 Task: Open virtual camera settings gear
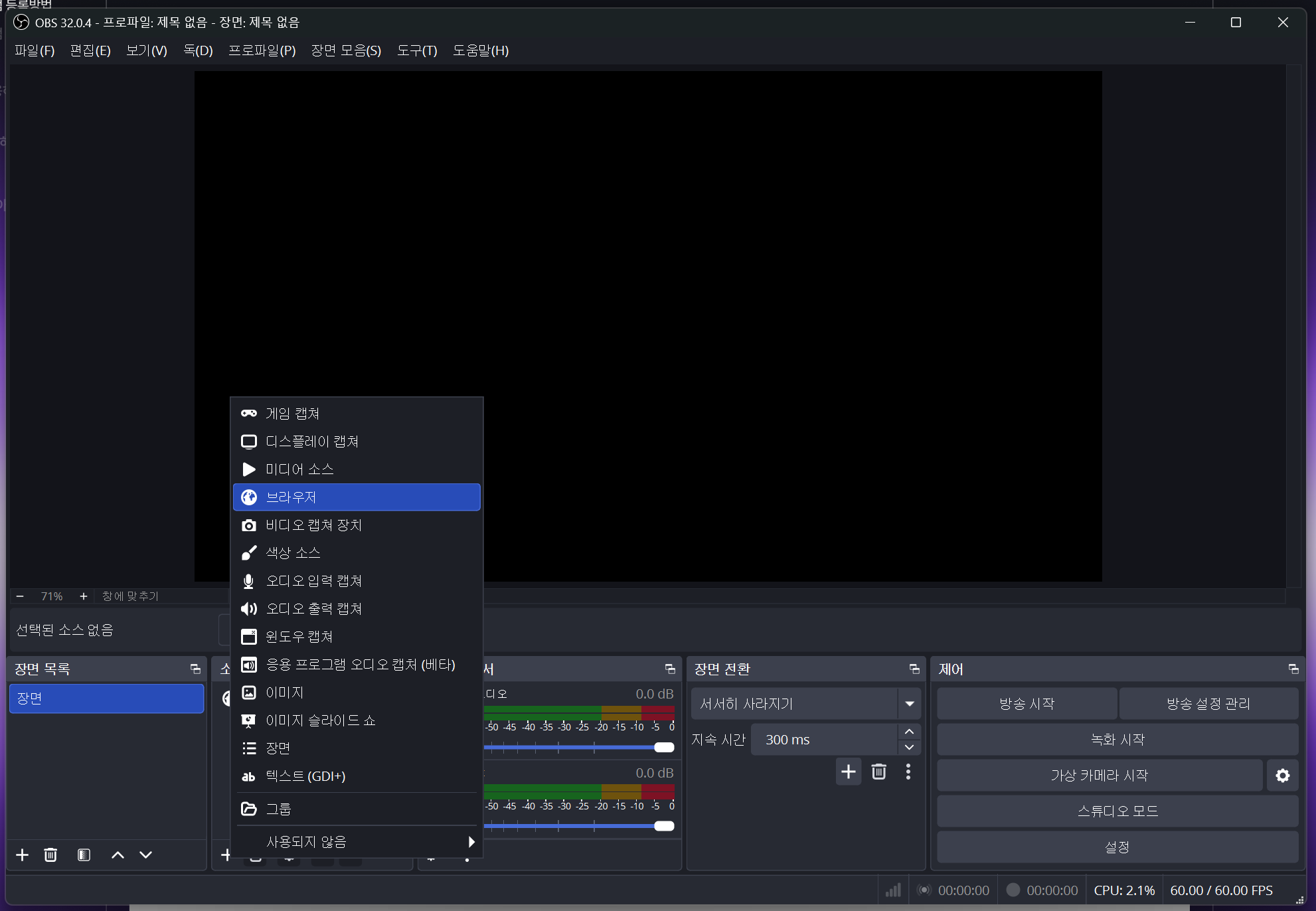coord(1282,775)
